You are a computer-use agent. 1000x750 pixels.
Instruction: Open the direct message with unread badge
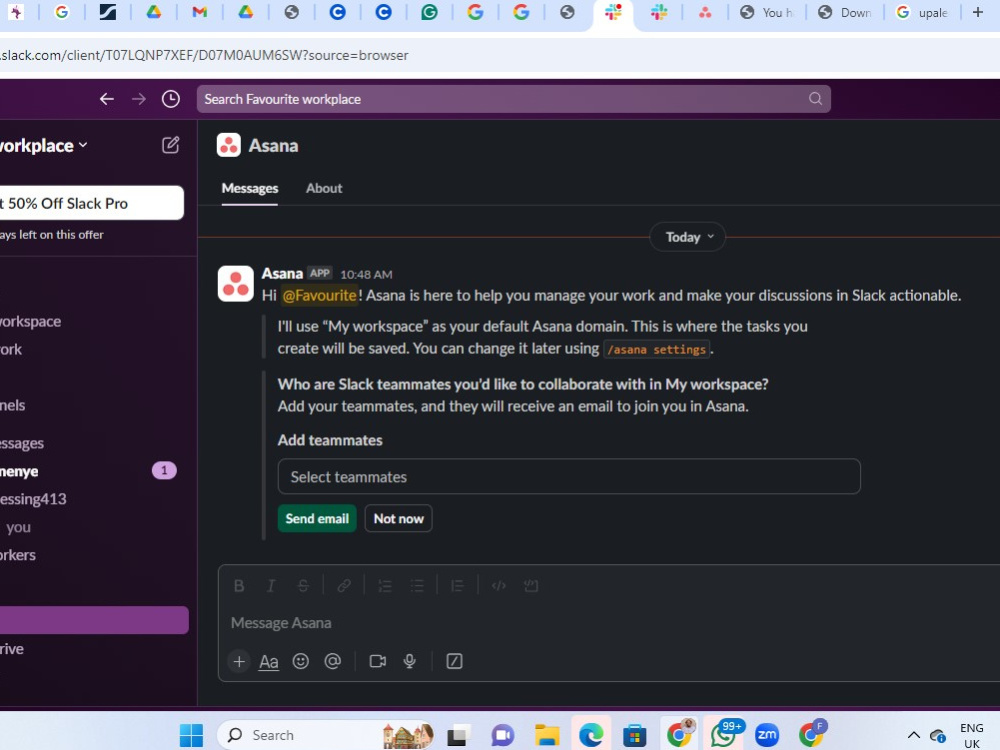tap(88, 471)
